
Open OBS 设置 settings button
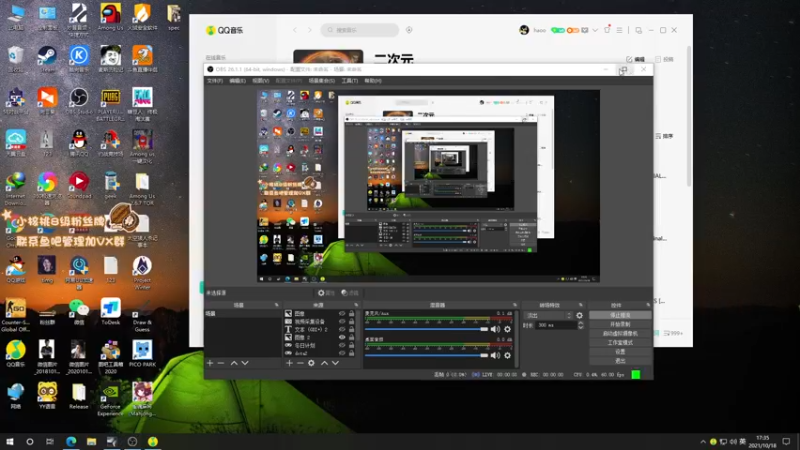click(x=620, y=352)
